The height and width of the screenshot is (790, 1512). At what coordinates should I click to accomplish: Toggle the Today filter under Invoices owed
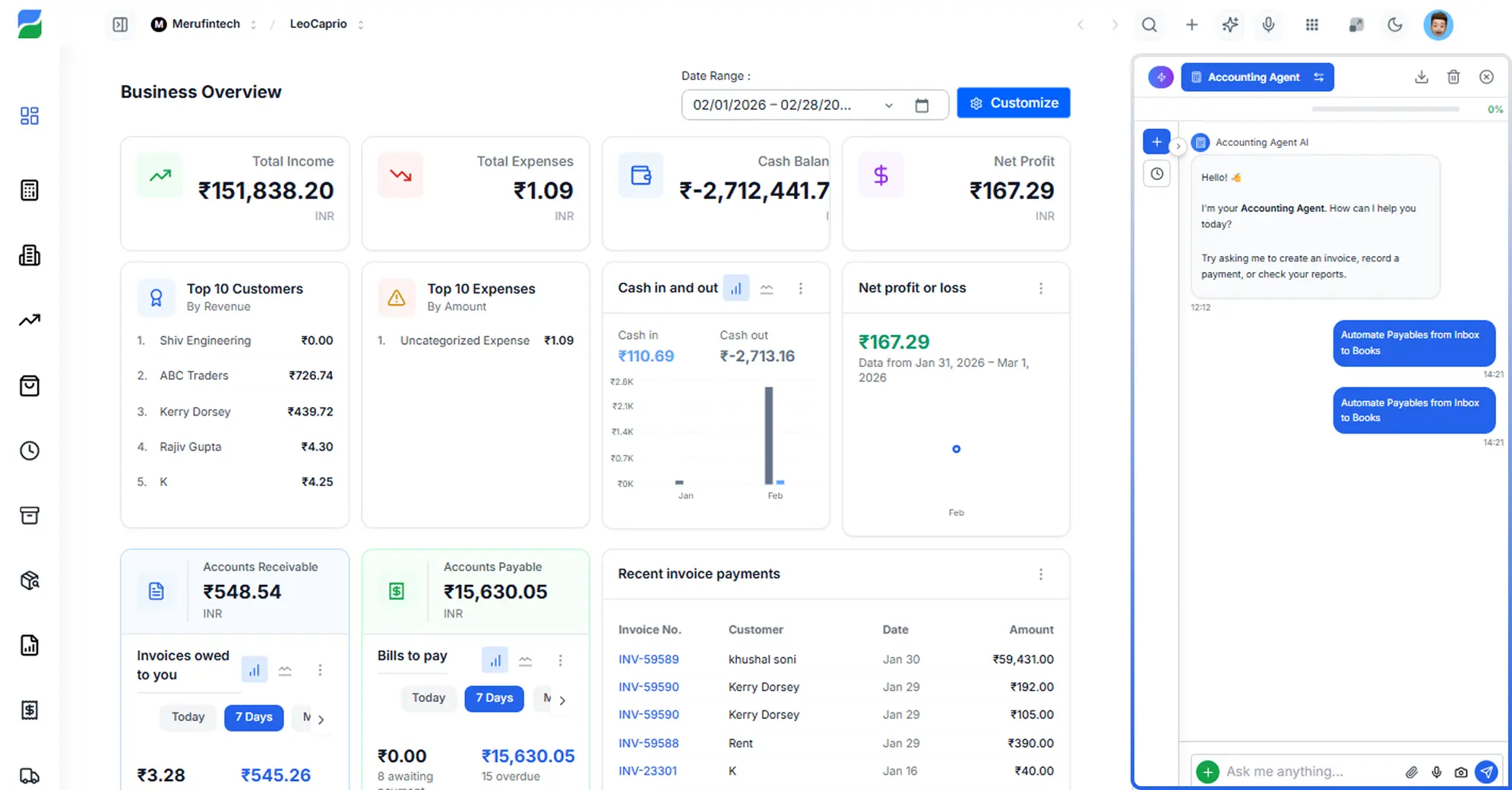pos(187,717)
